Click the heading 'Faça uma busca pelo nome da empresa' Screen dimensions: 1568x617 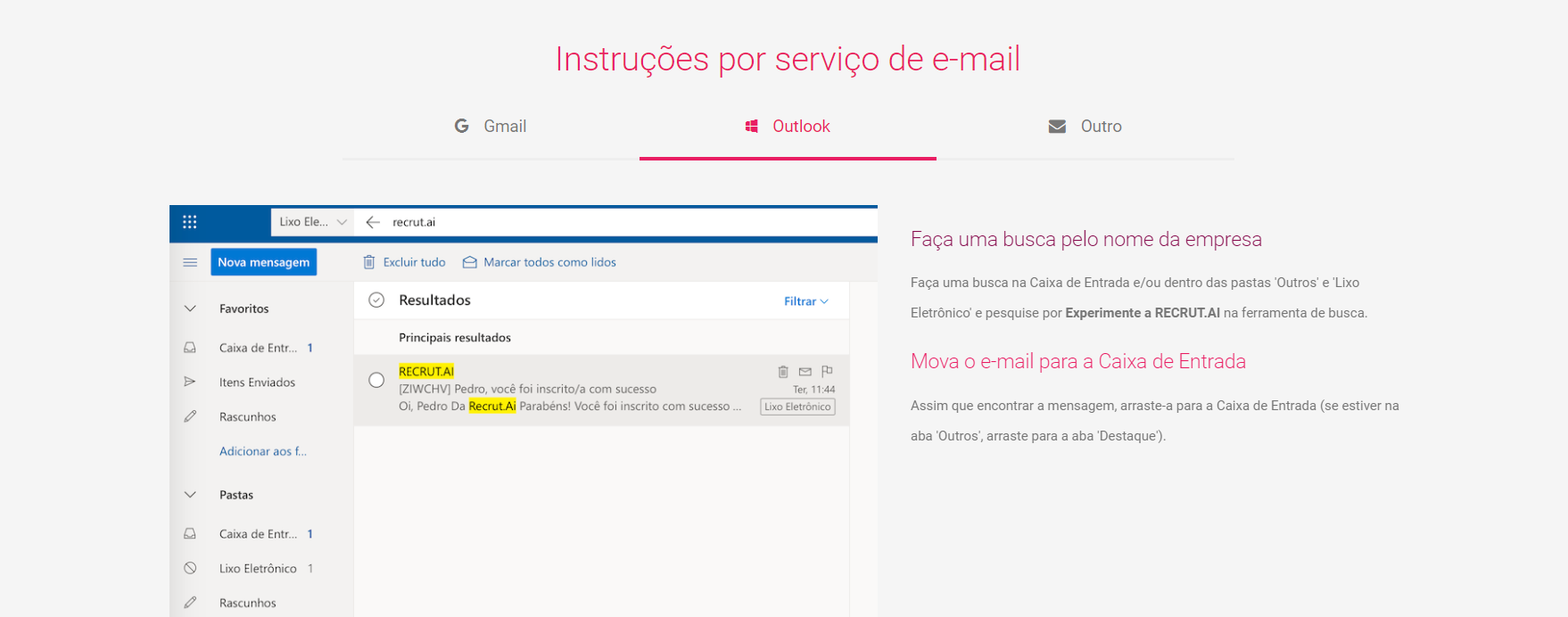tap(1086, 239)
